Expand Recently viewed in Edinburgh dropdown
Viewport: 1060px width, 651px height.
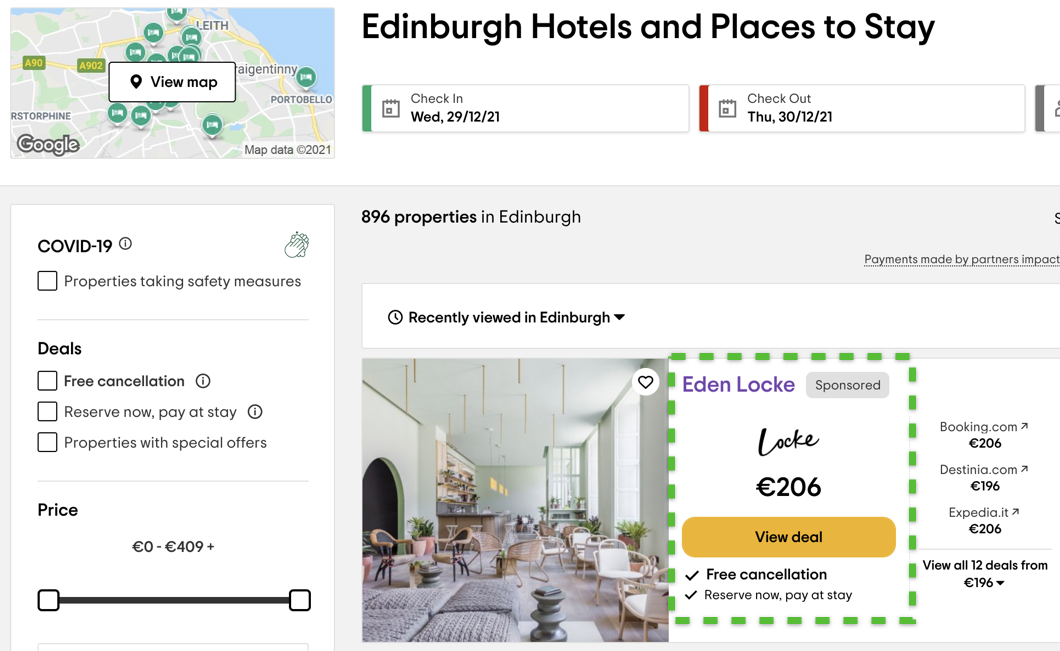pos(507,318)
